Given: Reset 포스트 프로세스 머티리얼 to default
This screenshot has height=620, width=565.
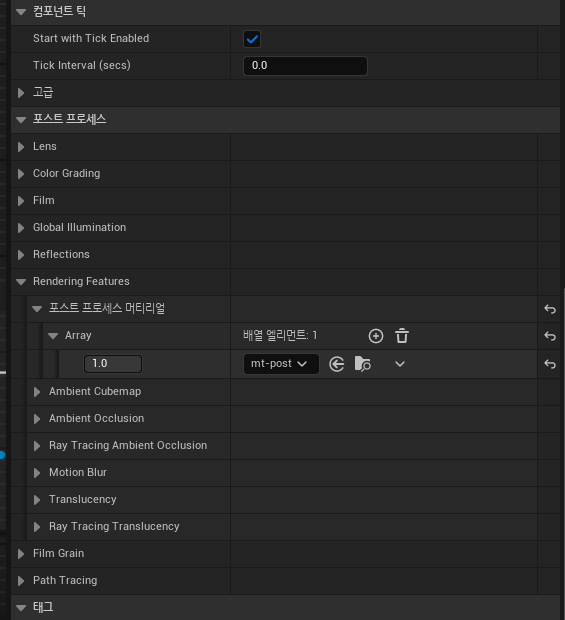Looking at the screenshot, I should click(550, 309).
